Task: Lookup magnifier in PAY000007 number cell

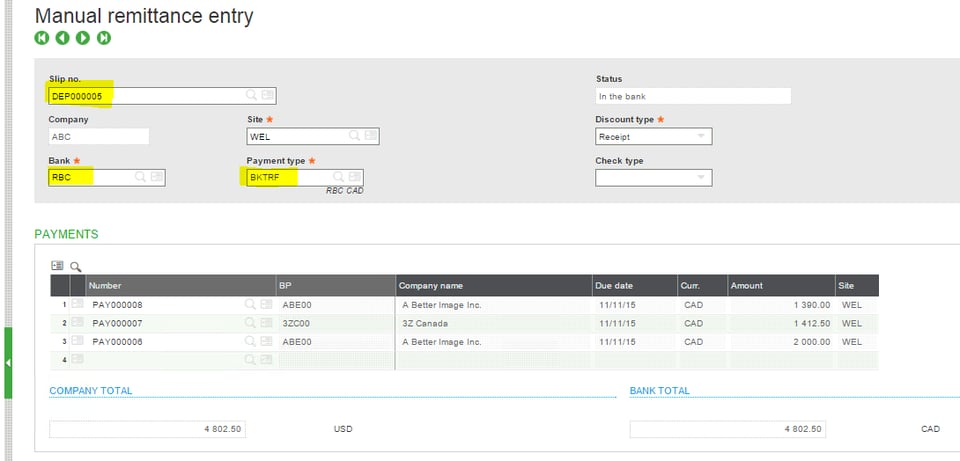Action: click(x=250, y=323)
